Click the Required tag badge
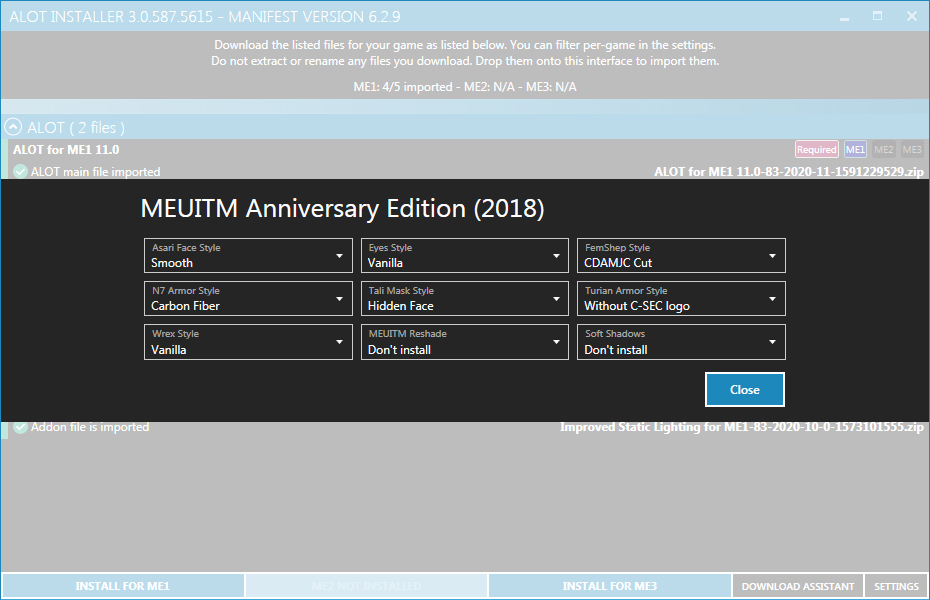Viewport: 930px width, 600px height. pyautogui.click(x=817, y=149)
